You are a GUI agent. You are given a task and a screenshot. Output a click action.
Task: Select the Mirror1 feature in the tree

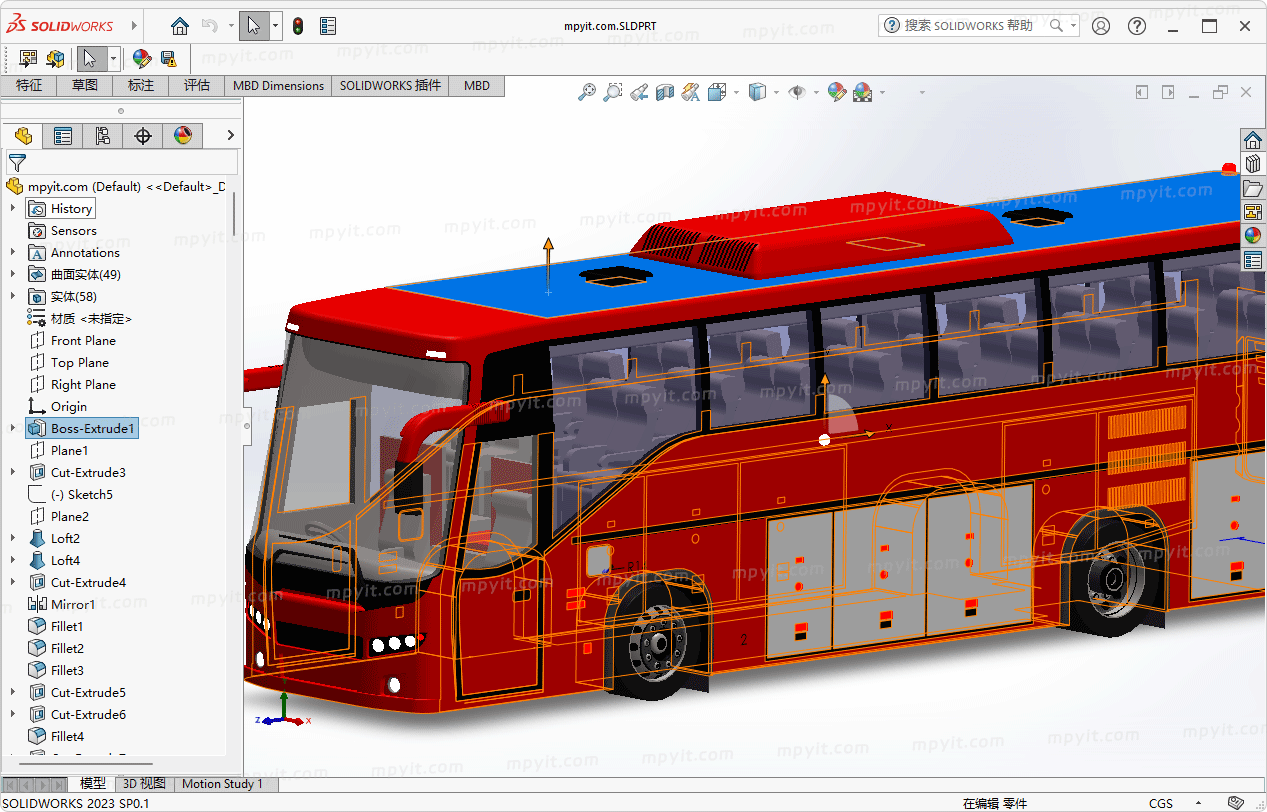pyautogui.click(x=73, y=604)
